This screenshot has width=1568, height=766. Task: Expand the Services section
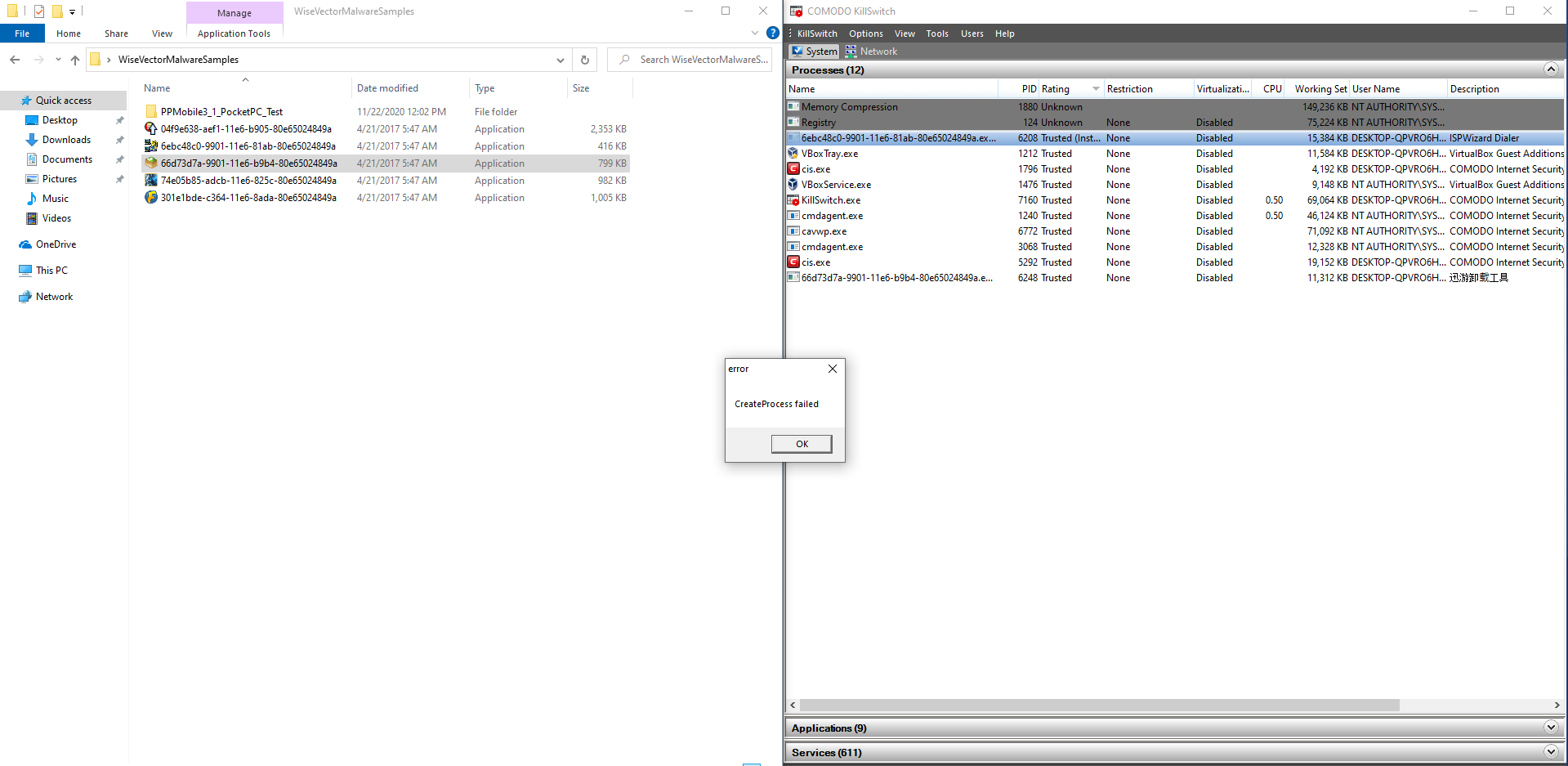point(1551,752)
